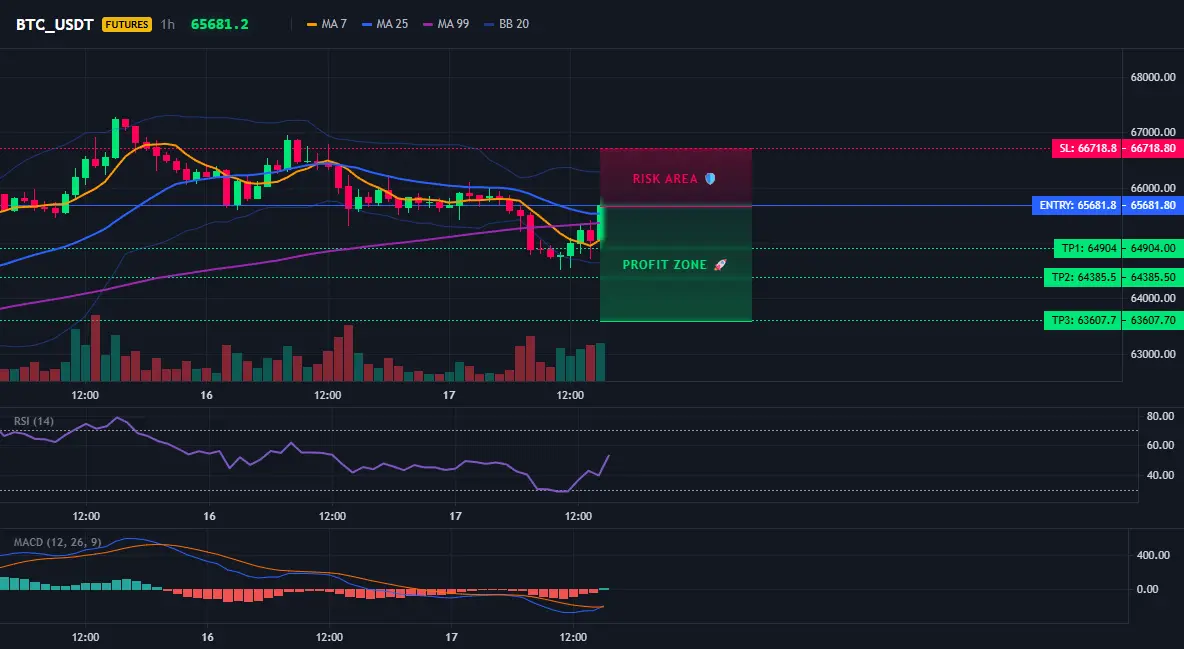
Task: Click the 80.00 RSI axis value
Action: tap(1160, 416)
